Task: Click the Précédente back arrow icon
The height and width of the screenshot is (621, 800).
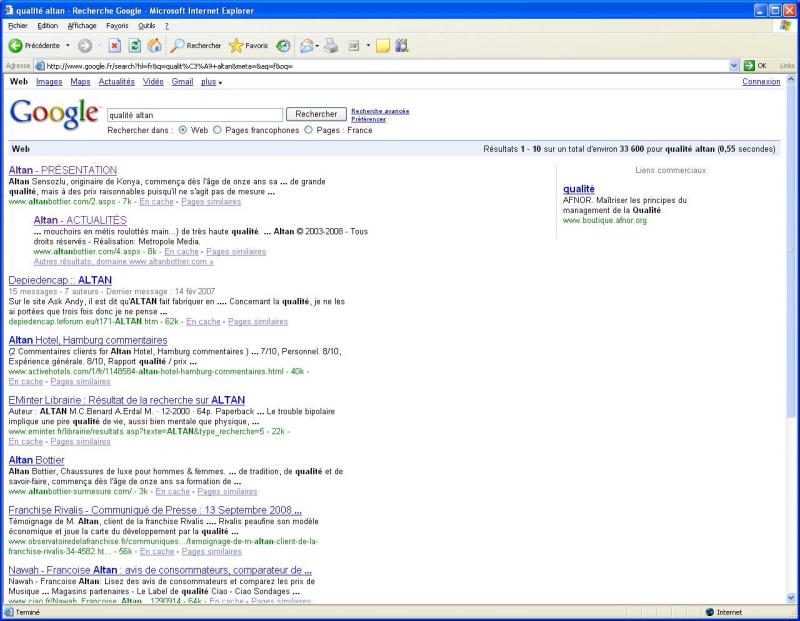Action: coord(15,45)
